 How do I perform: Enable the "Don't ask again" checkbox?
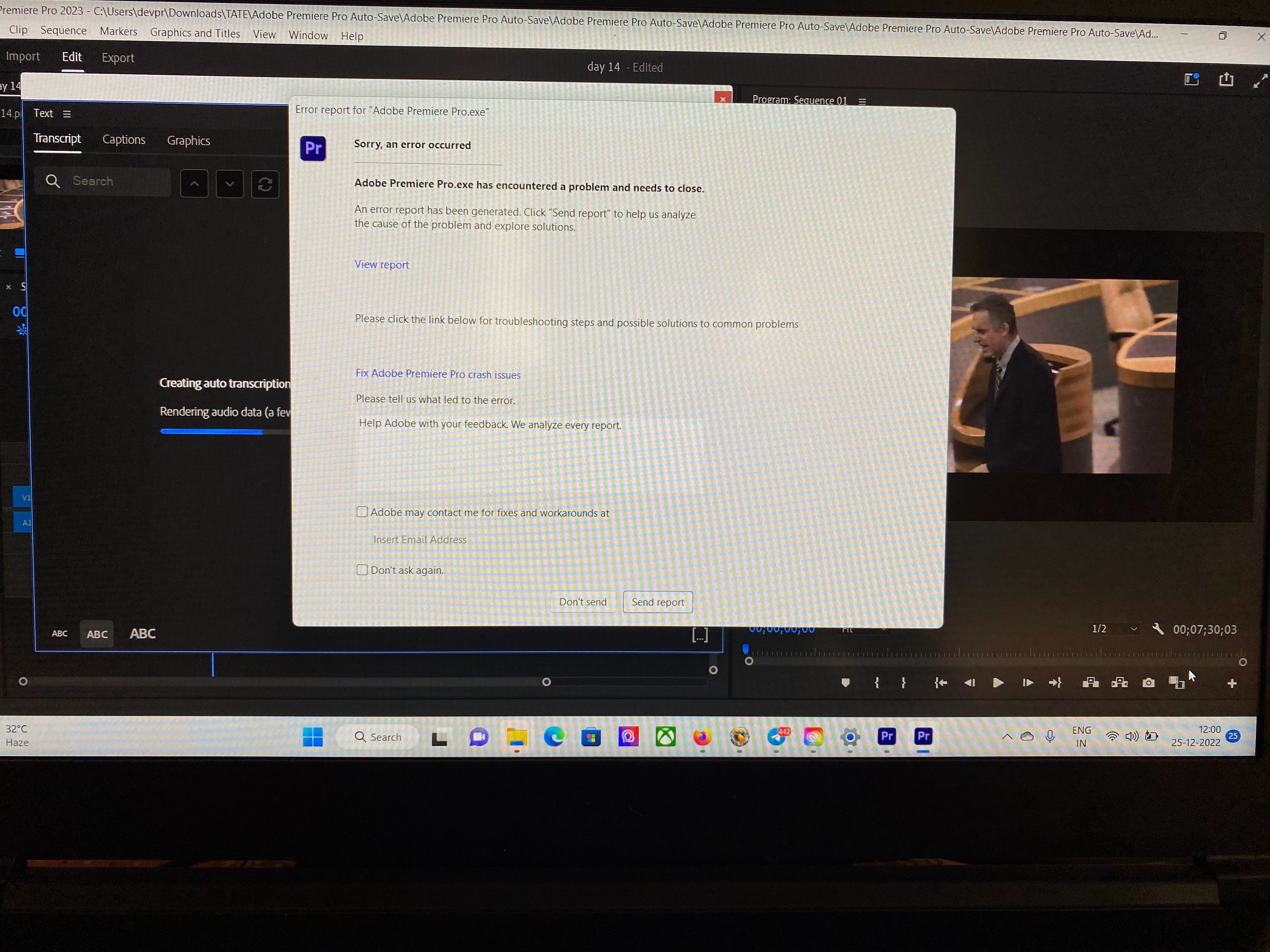[362, 569]
